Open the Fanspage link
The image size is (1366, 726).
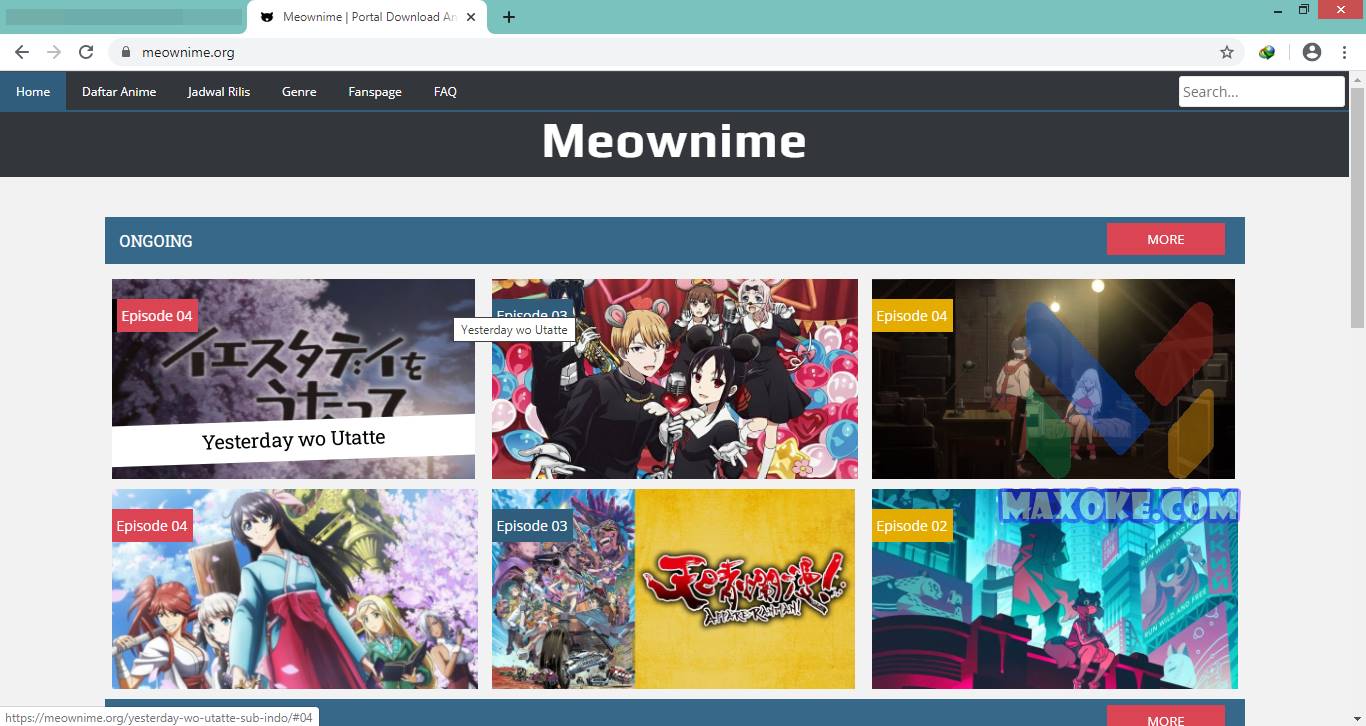pos(375,91)
